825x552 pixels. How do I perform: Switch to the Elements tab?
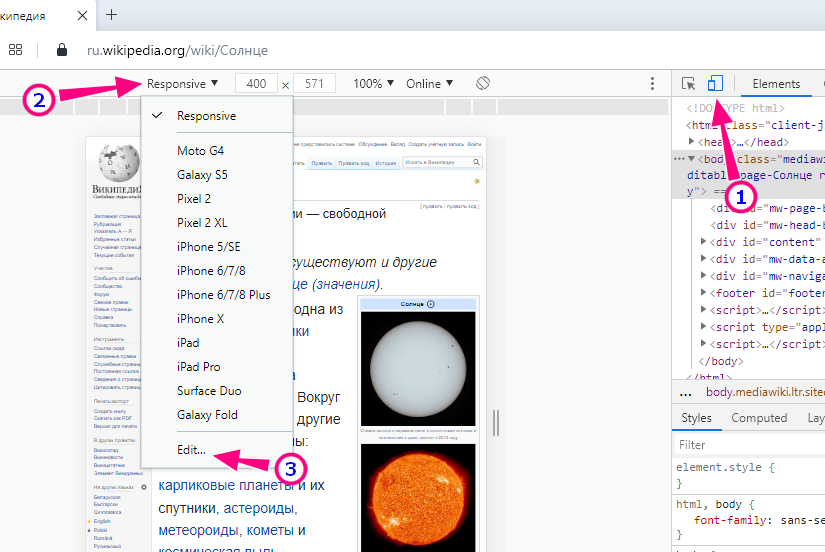click(776, 84)
